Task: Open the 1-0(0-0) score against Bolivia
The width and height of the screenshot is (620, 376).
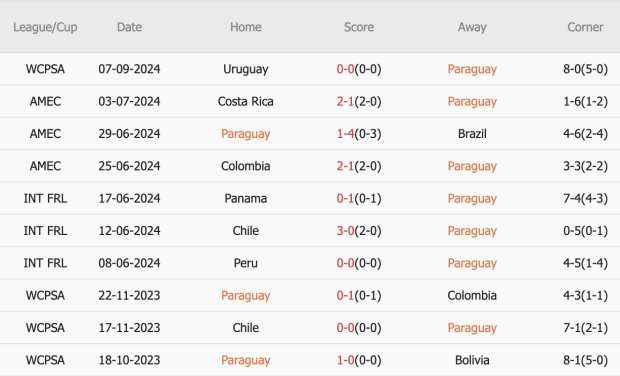Action: (359, 360)
